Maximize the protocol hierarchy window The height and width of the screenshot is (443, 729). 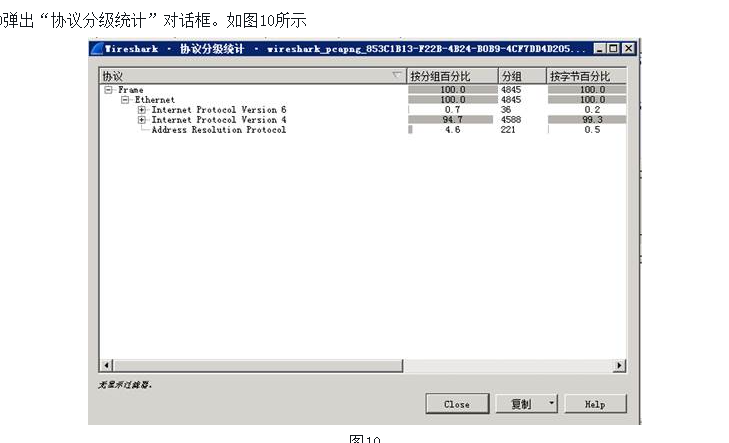point(614,48)
